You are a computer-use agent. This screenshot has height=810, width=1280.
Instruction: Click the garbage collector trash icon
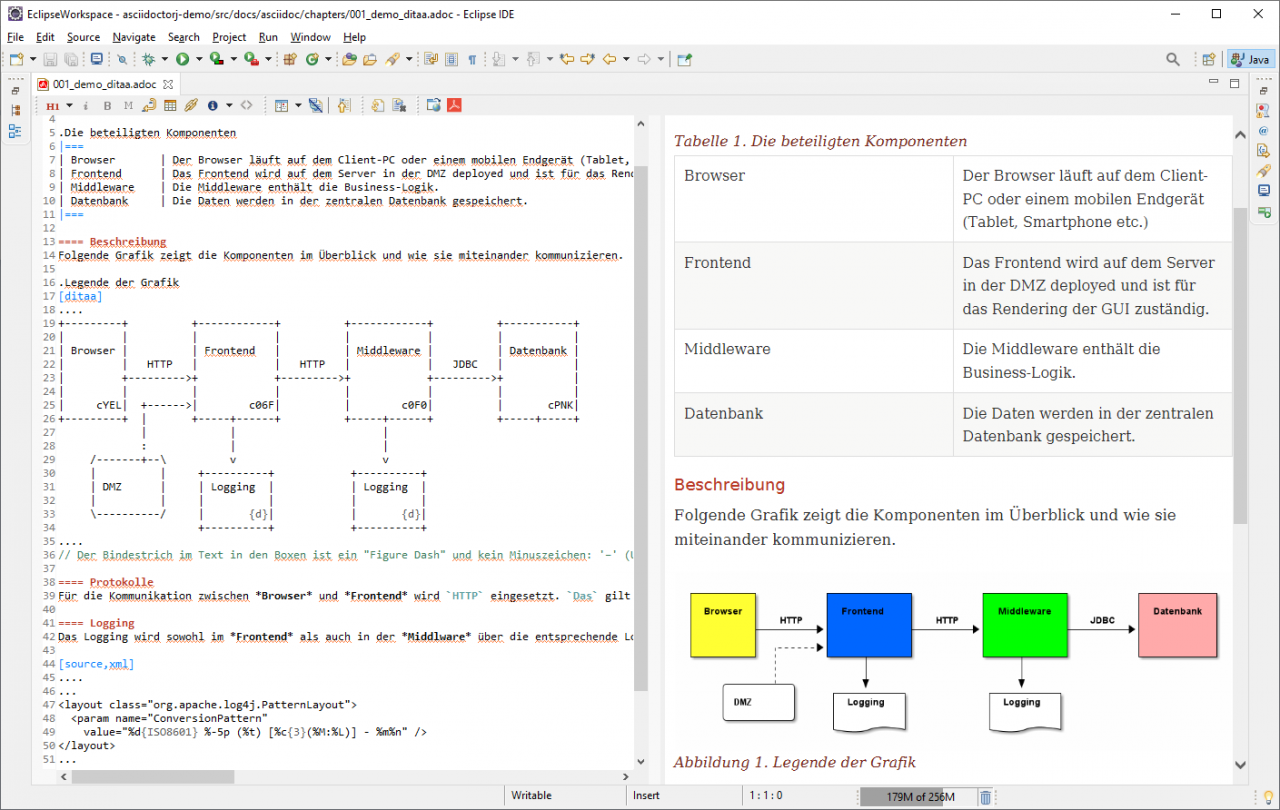(x=985, y=797)
